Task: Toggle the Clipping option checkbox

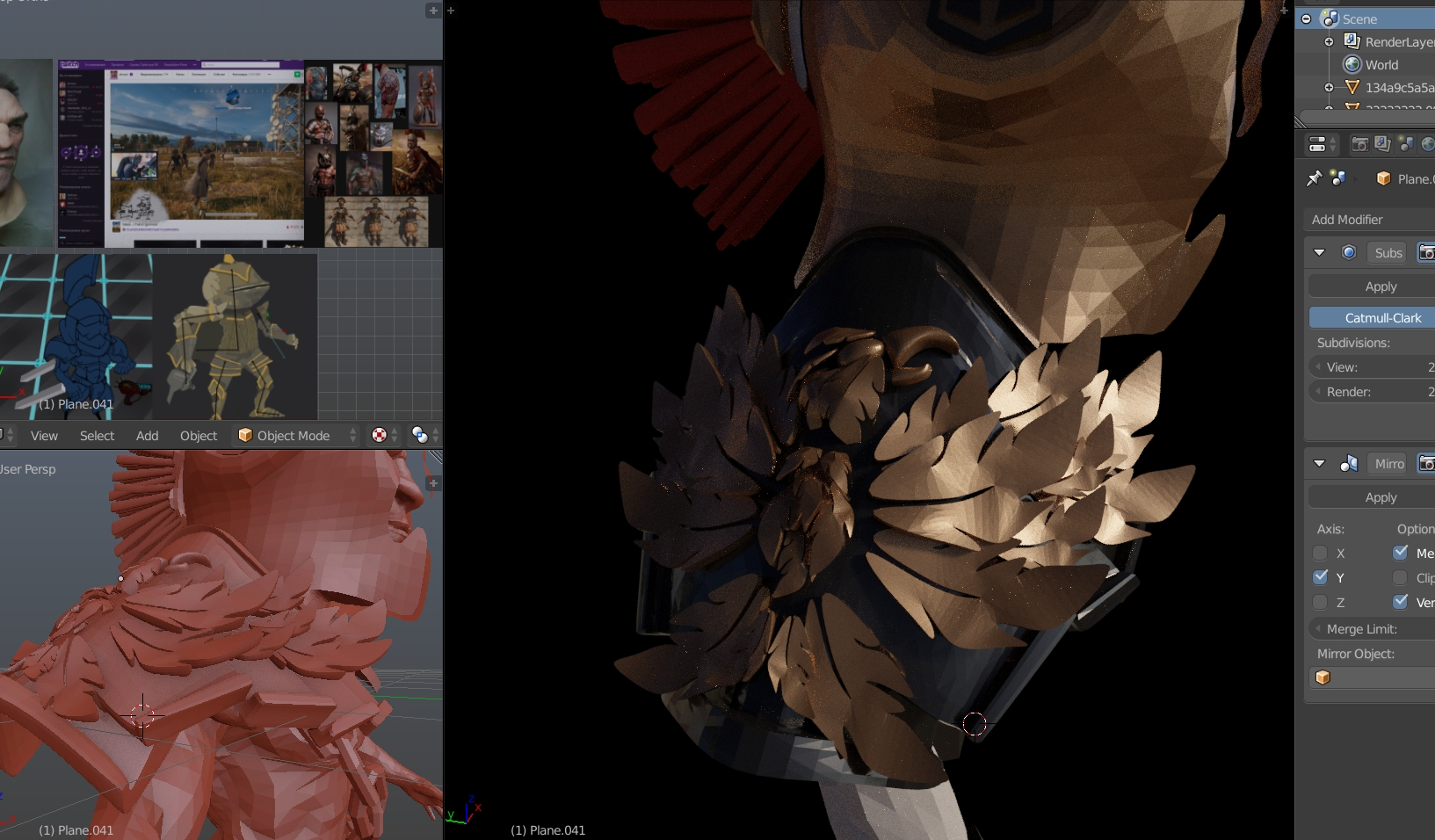Action: pyautogui.click(x=1401, y=577)
